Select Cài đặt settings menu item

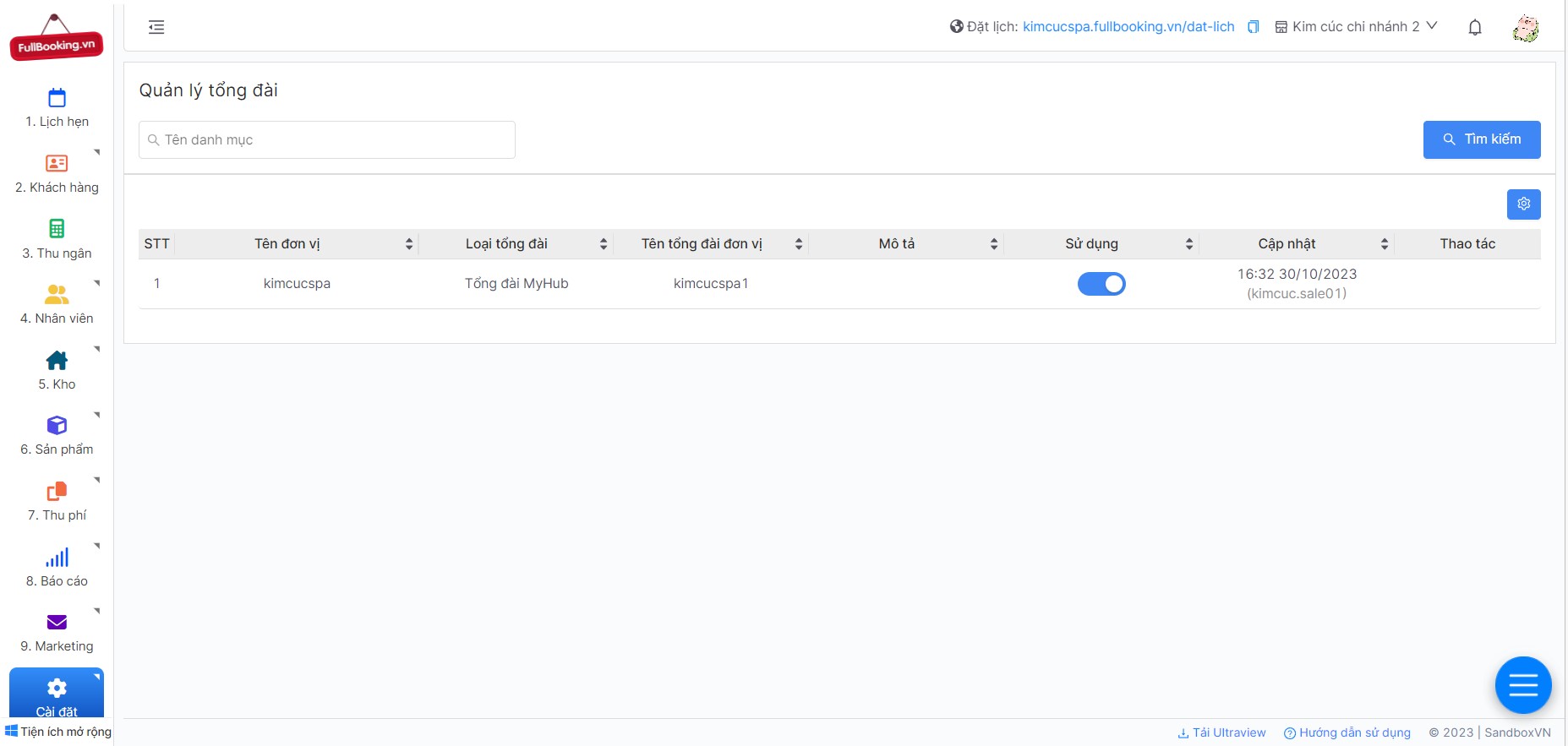tap(57, 694)
